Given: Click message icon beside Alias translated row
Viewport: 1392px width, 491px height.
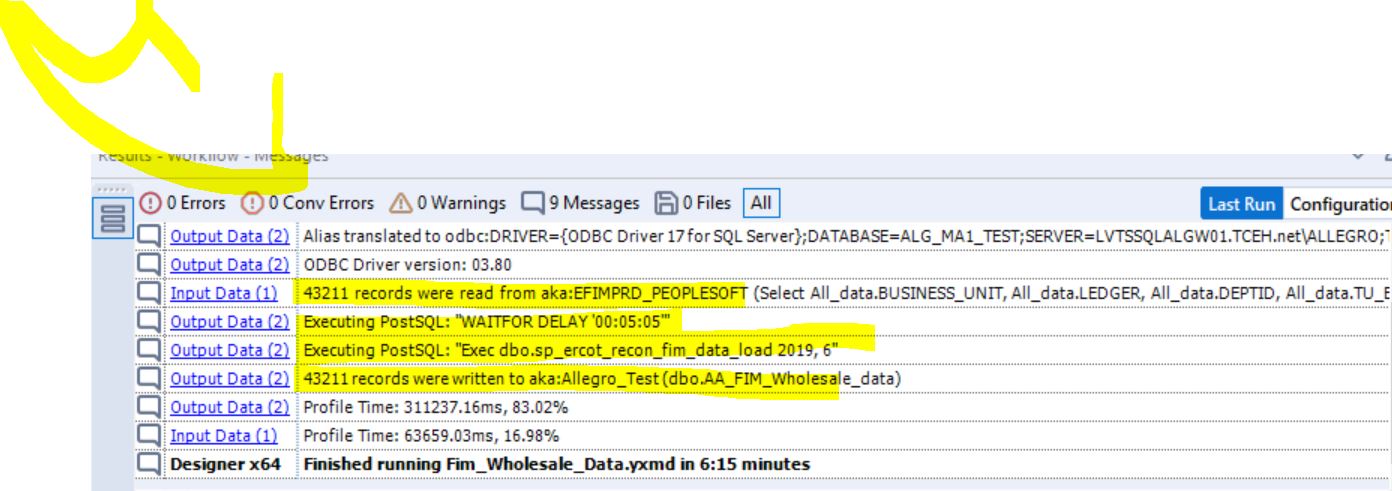Looking at the screenshot, I should 148,237.
